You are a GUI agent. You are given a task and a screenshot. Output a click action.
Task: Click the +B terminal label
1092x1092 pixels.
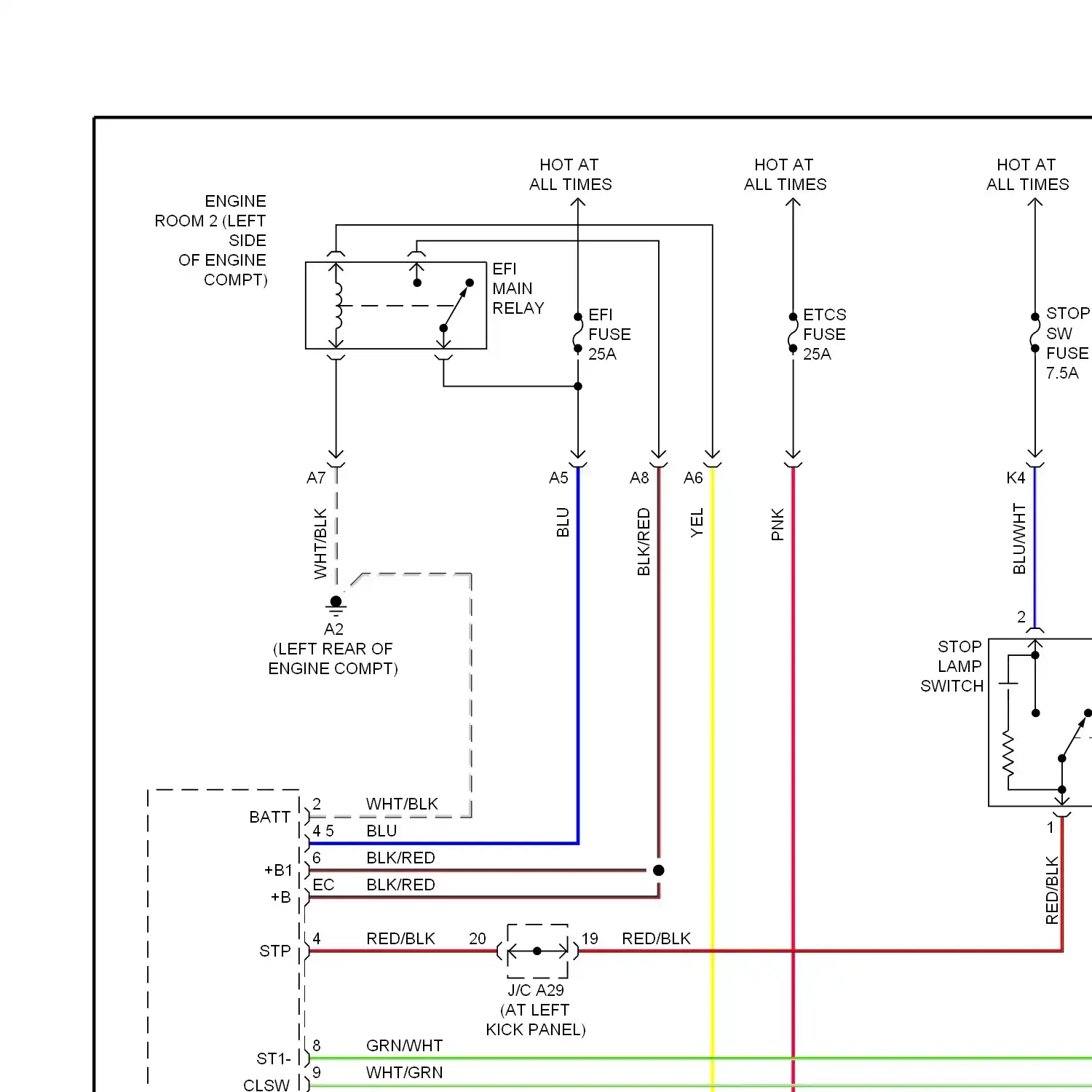pos(281,897)
